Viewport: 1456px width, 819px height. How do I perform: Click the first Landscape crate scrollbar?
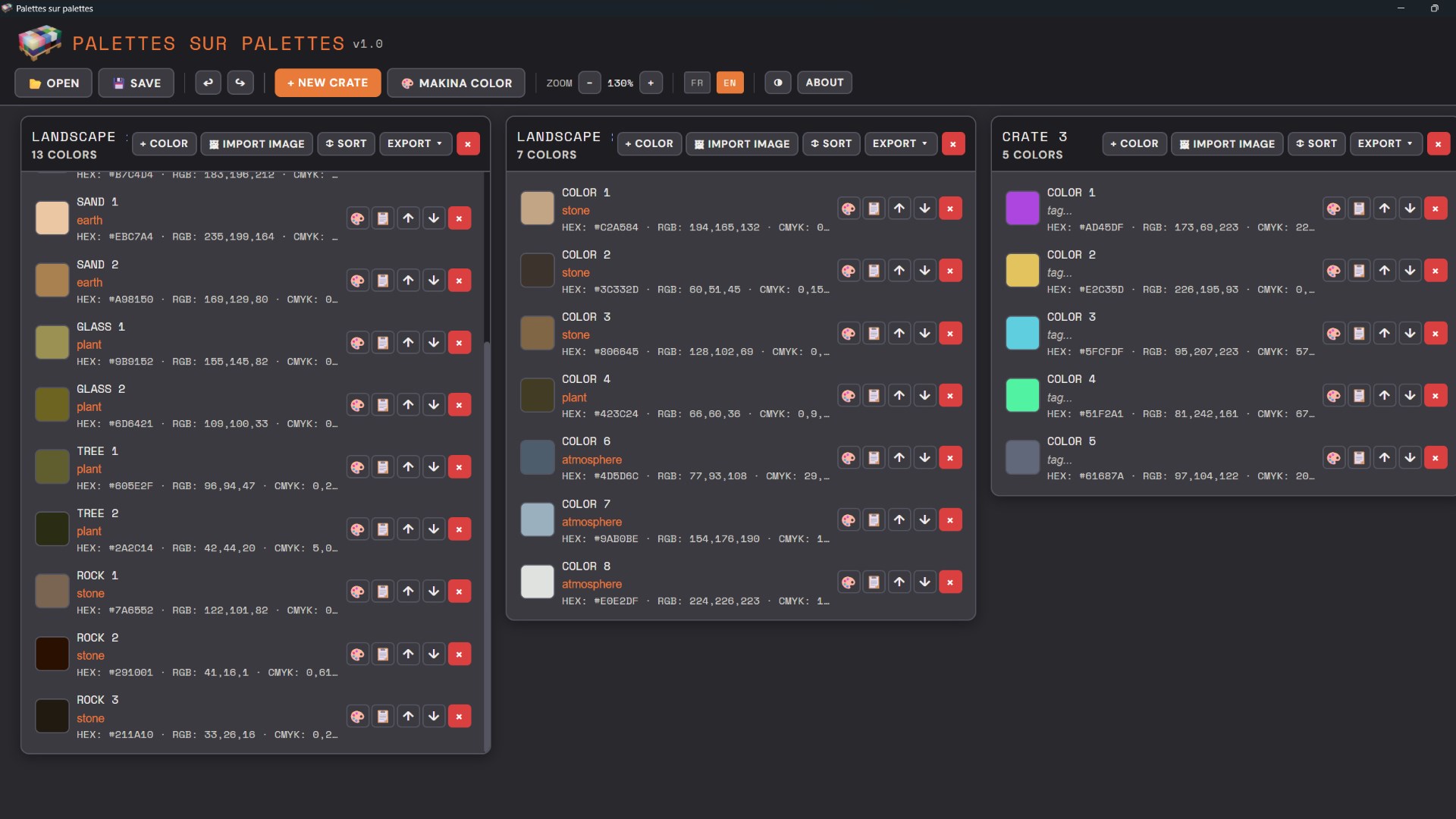(487, 546)
